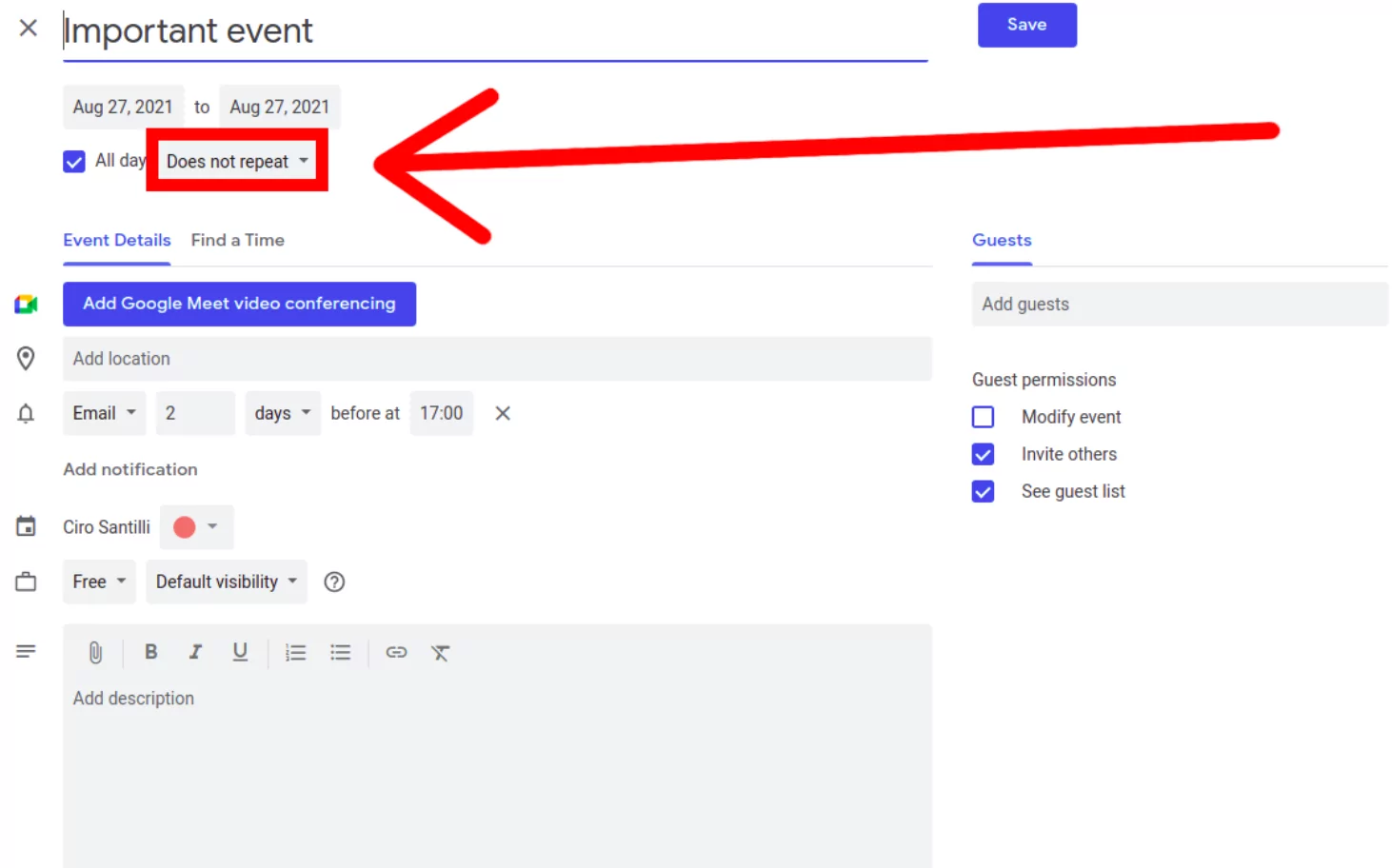1392x868 pixels.
Task: Add Google Meet video conferencing
Action: point(239,304)
